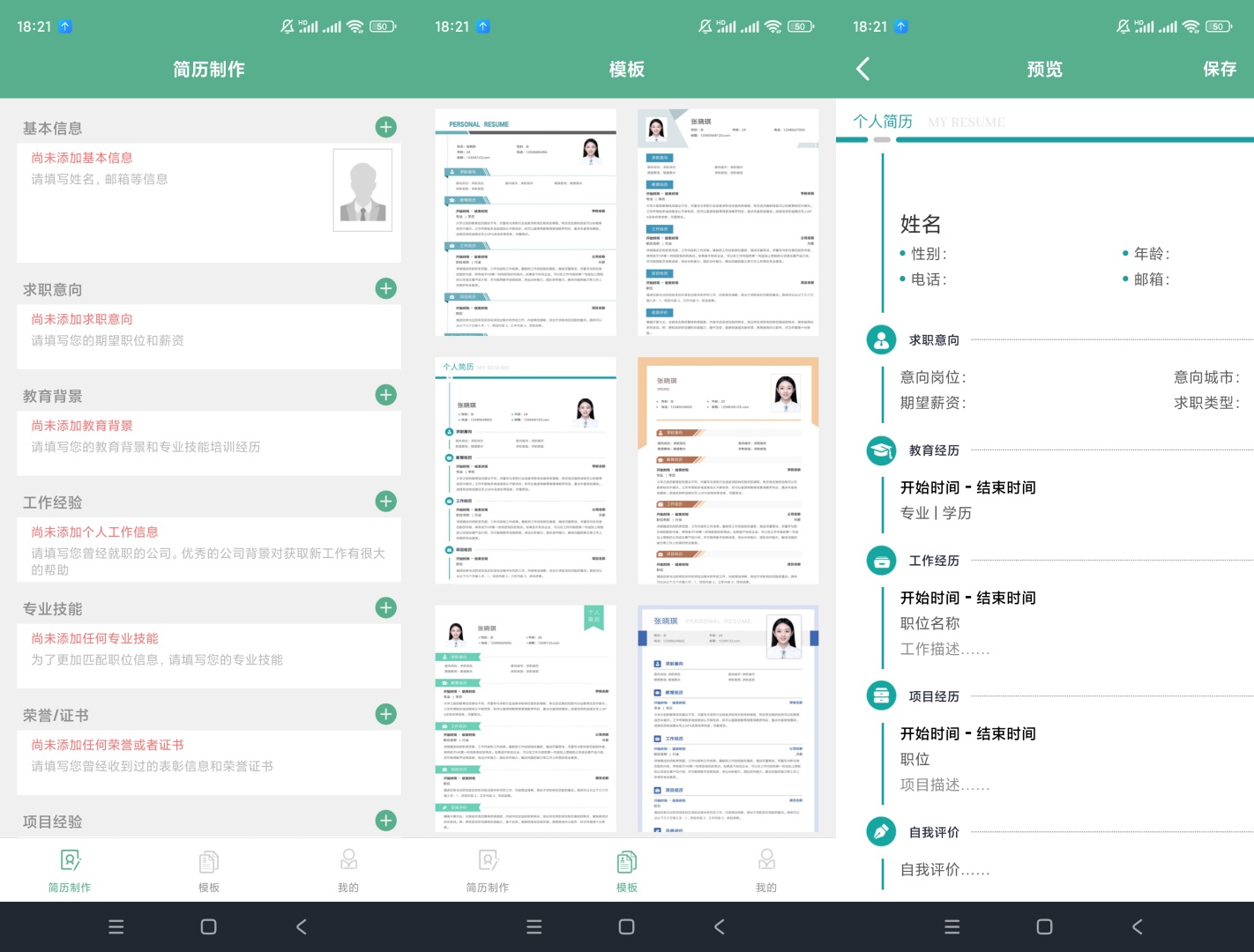Open the 简历制作 tab in the left screen

pos(70,871)
